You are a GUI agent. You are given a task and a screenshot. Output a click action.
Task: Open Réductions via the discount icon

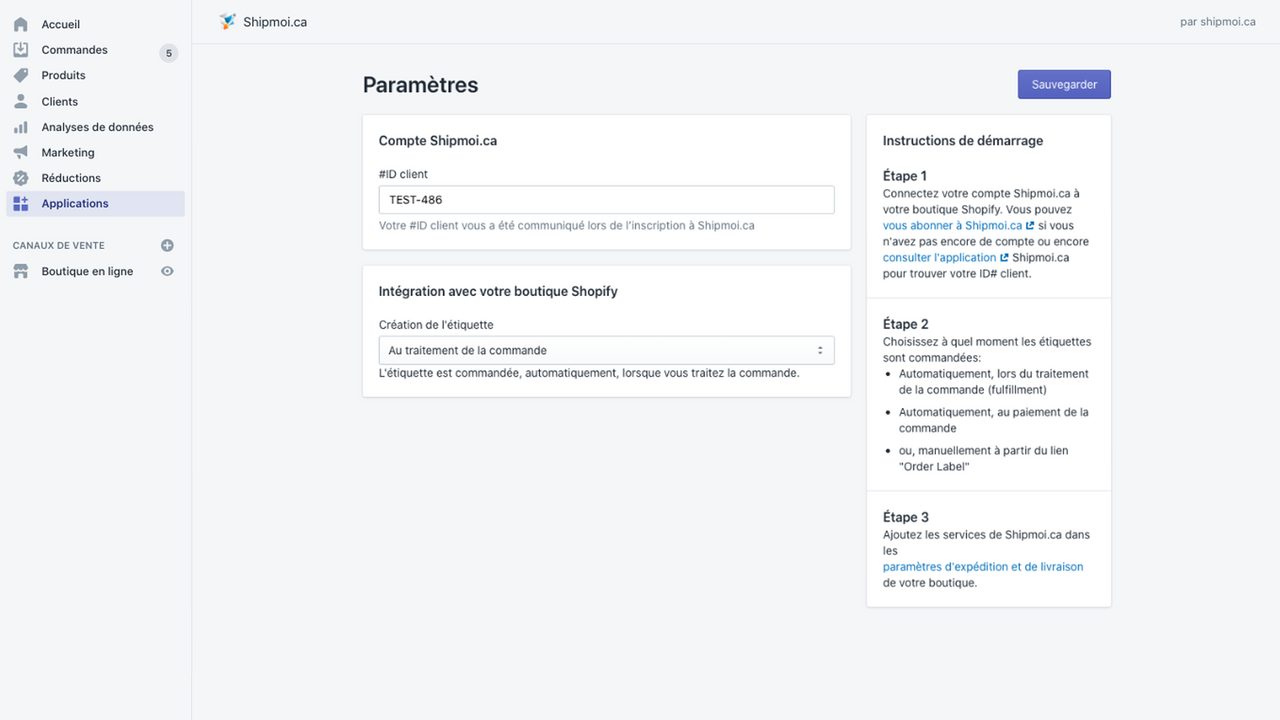21,178
